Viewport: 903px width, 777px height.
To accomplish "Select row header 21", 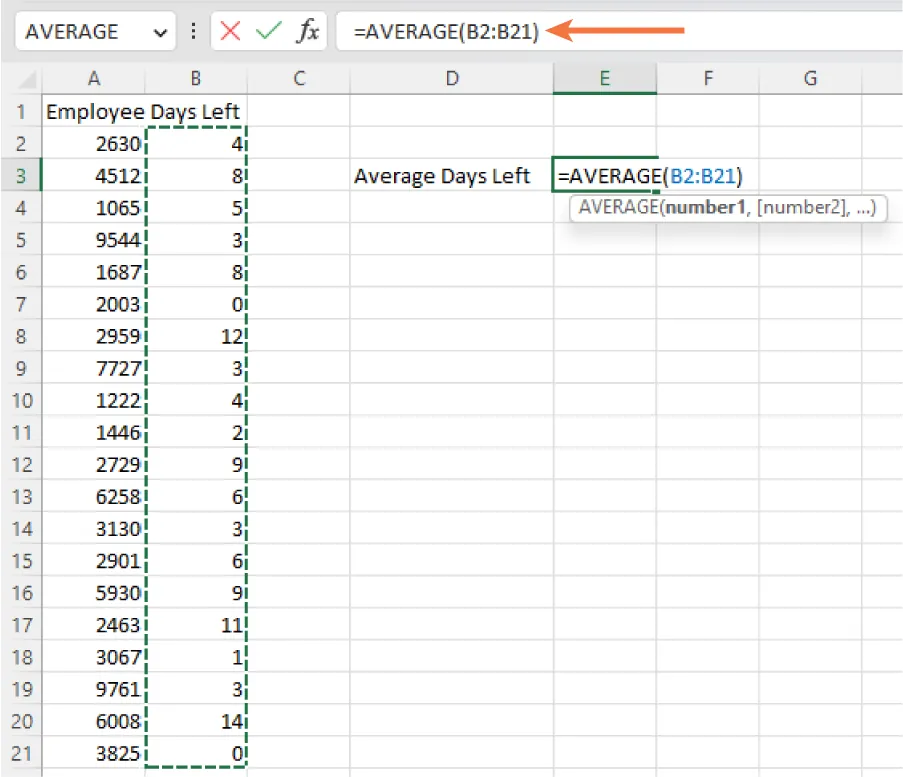I will tap(22, 753).
